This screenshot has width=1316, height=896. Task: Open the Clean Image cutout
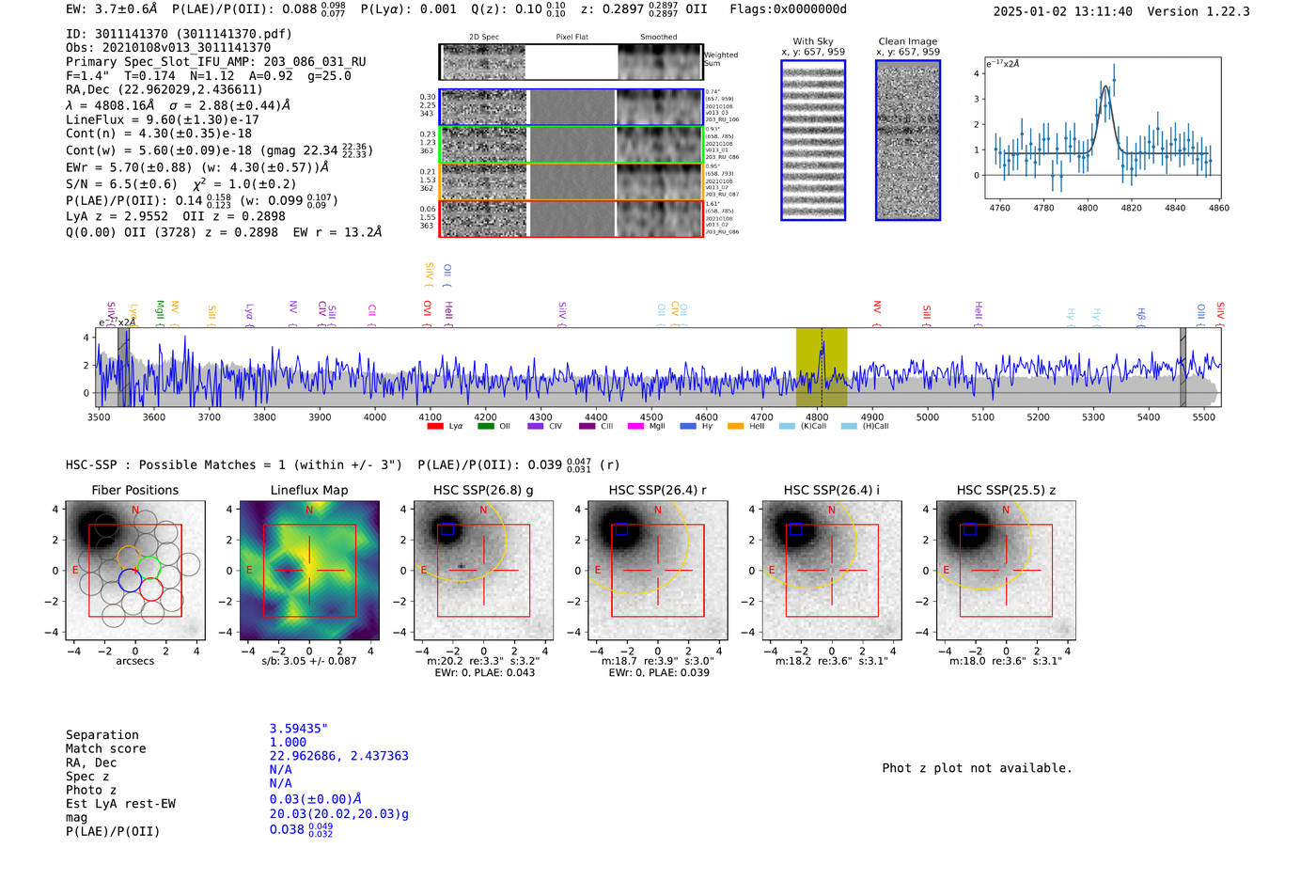[x=908, y=140]
